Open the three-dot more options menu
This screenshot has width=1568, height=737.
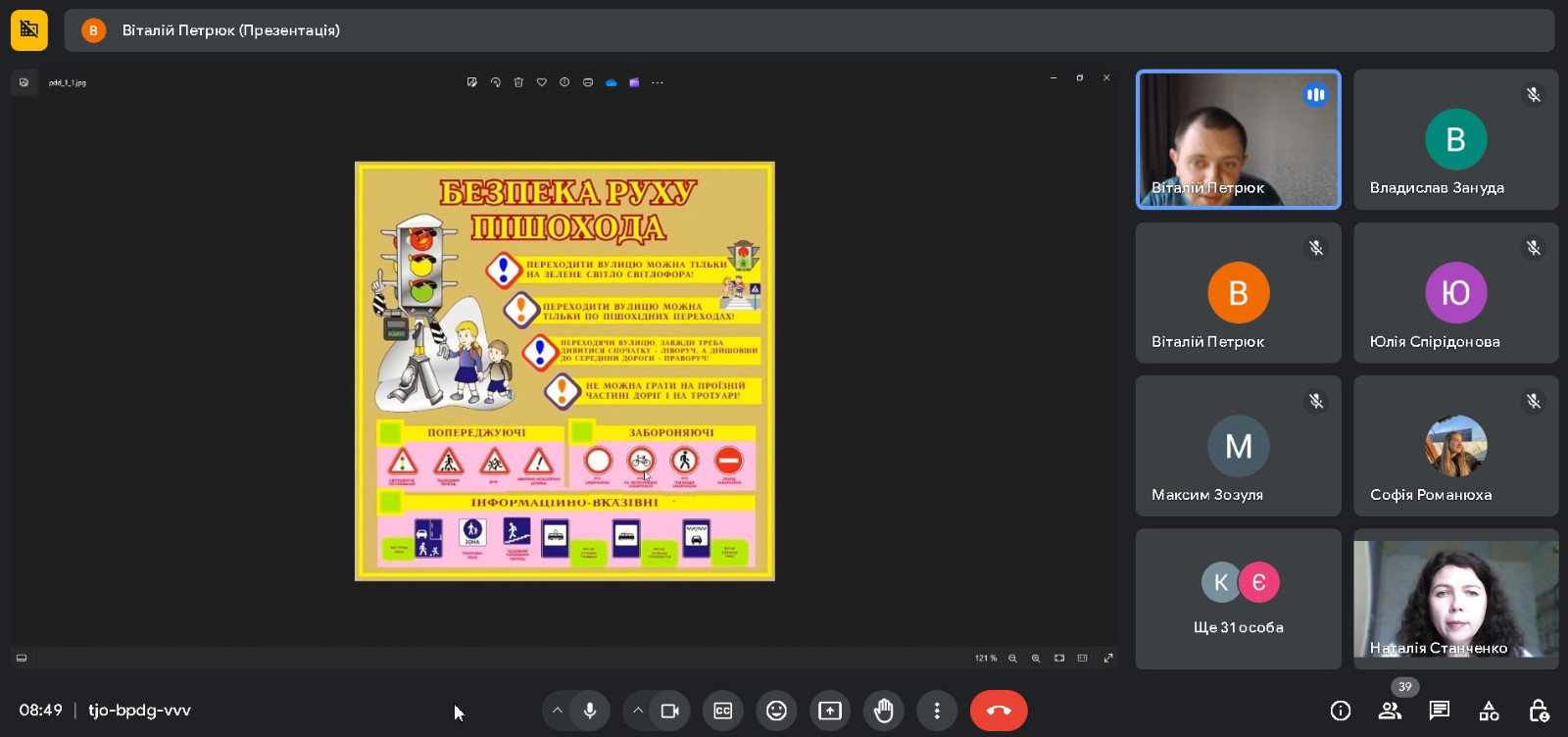pos(937,711)
